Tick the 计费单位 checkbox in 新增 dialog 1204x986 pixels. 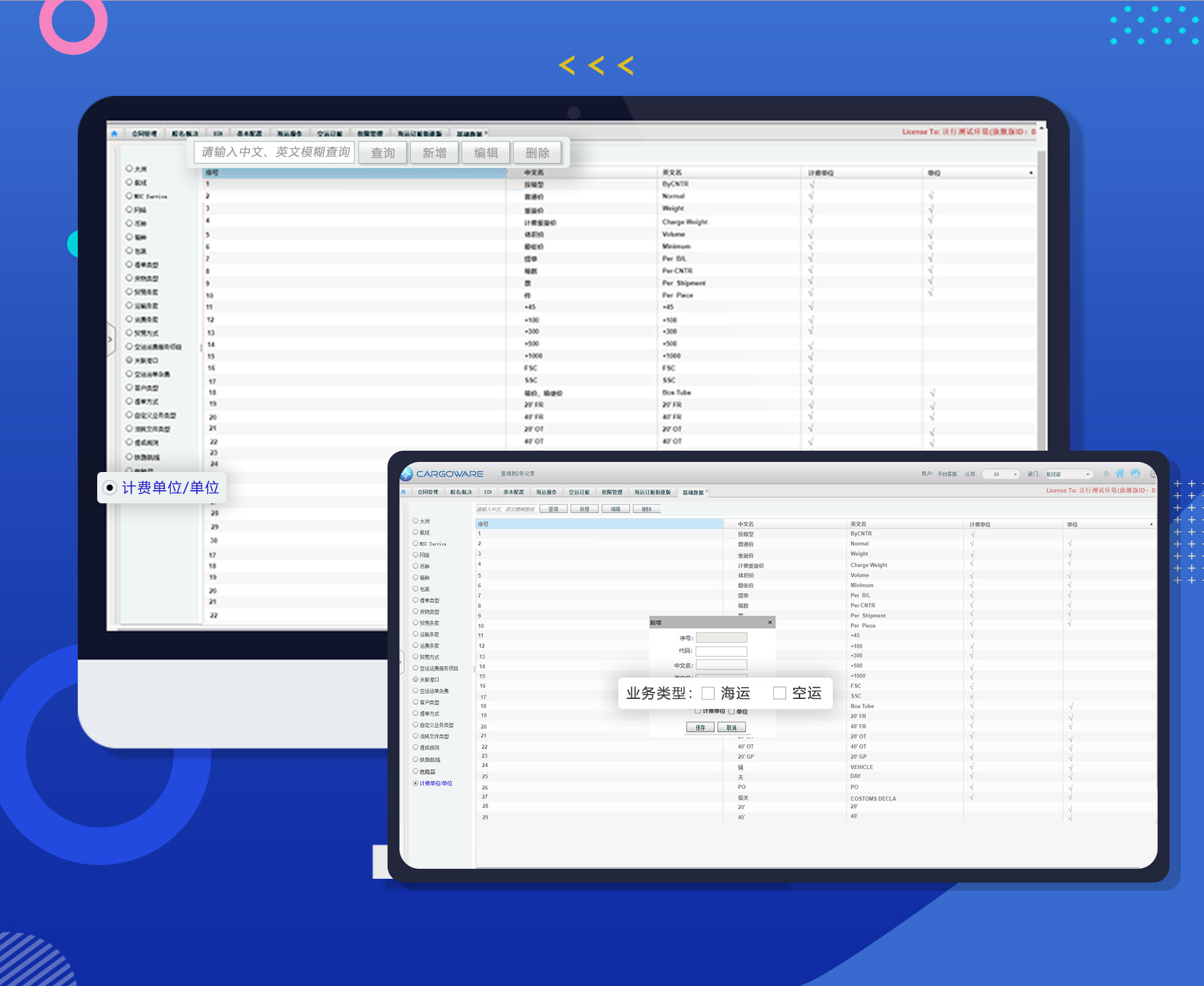(698, 711)
